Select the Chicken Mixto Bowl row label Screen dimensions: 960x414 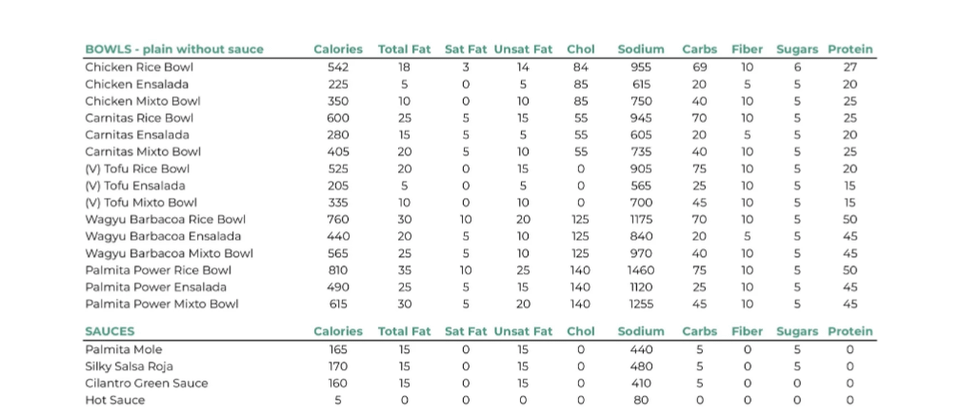point(143,101)
